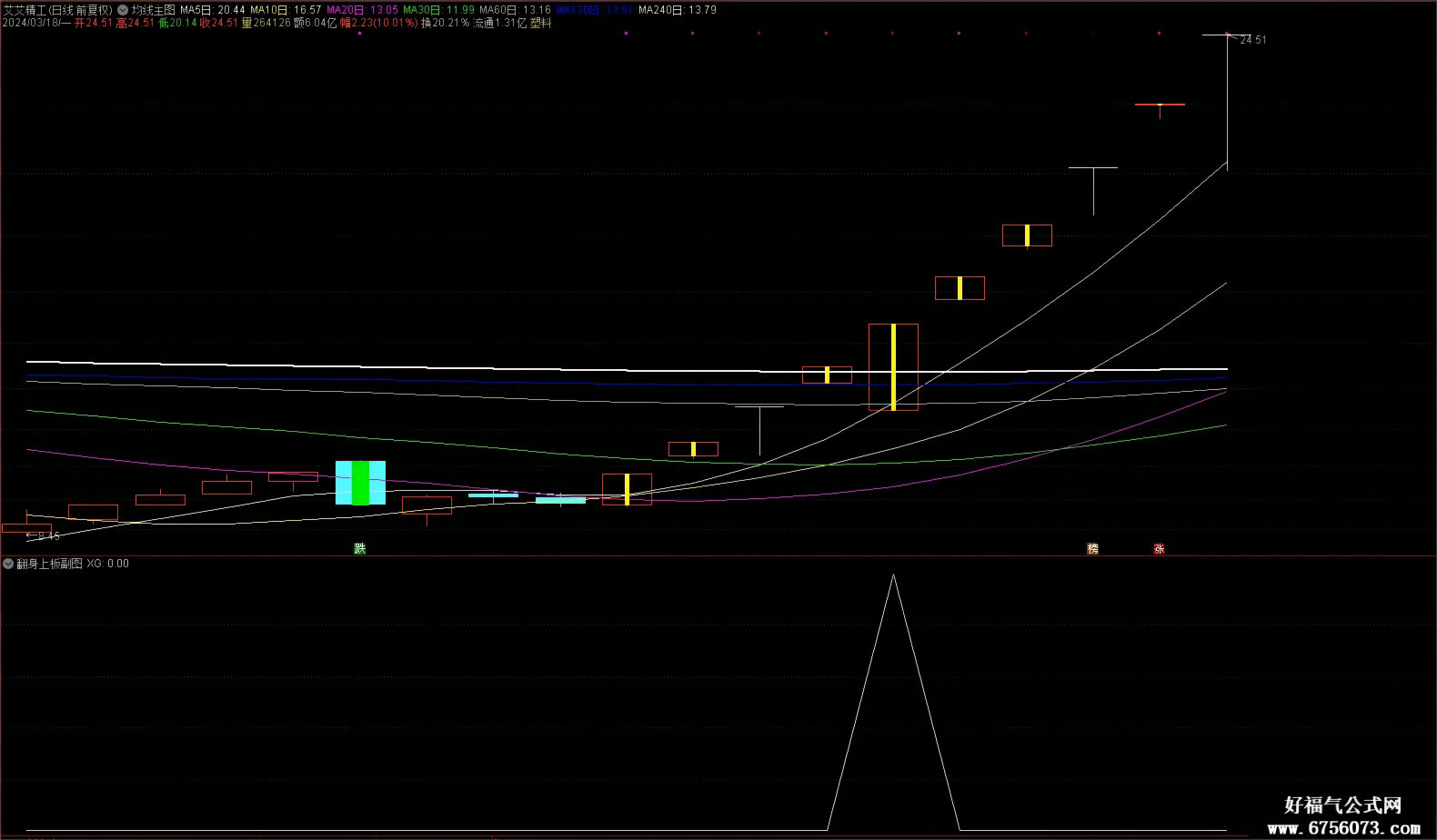Viewport: 1437px width, 840px height.
Task: Select the MA5日 moving average label
Action: tap(213, 10)
